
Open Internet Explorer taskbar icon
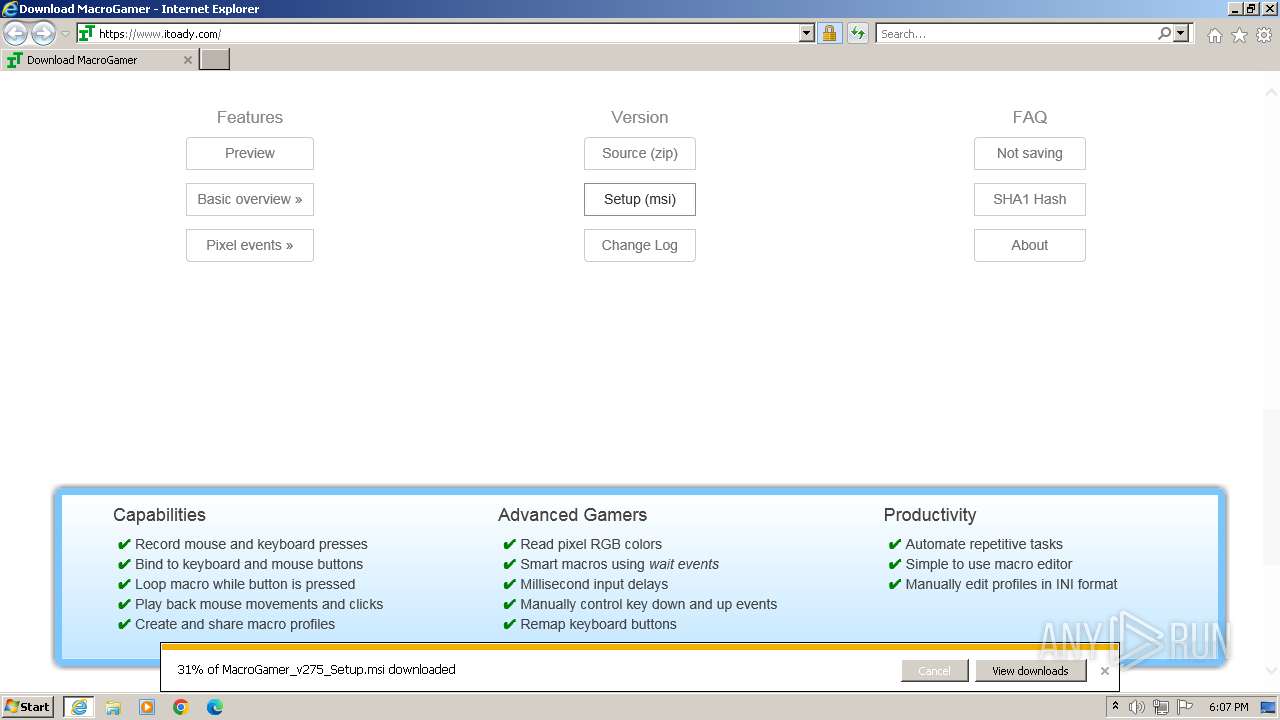[79, 707]
